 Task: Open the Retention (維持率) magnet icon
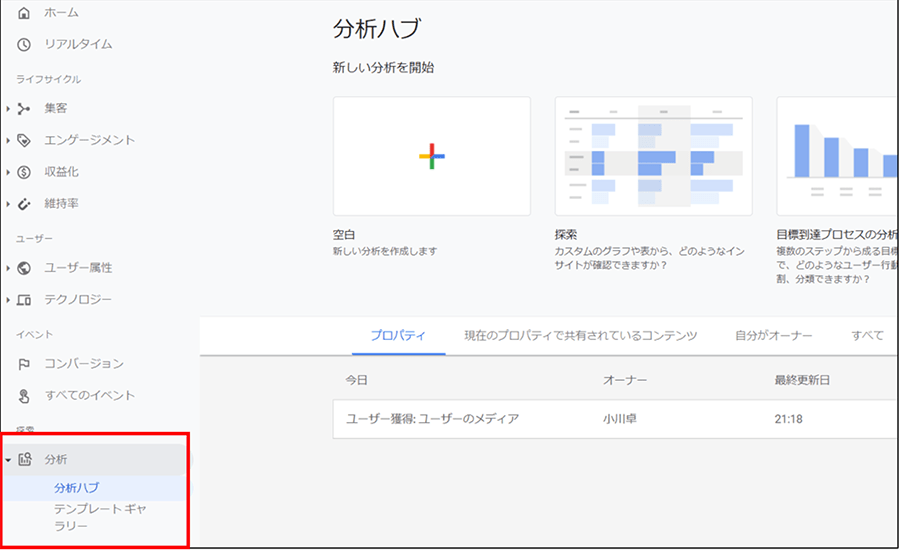pyautogui.click(x=25, y=204)
